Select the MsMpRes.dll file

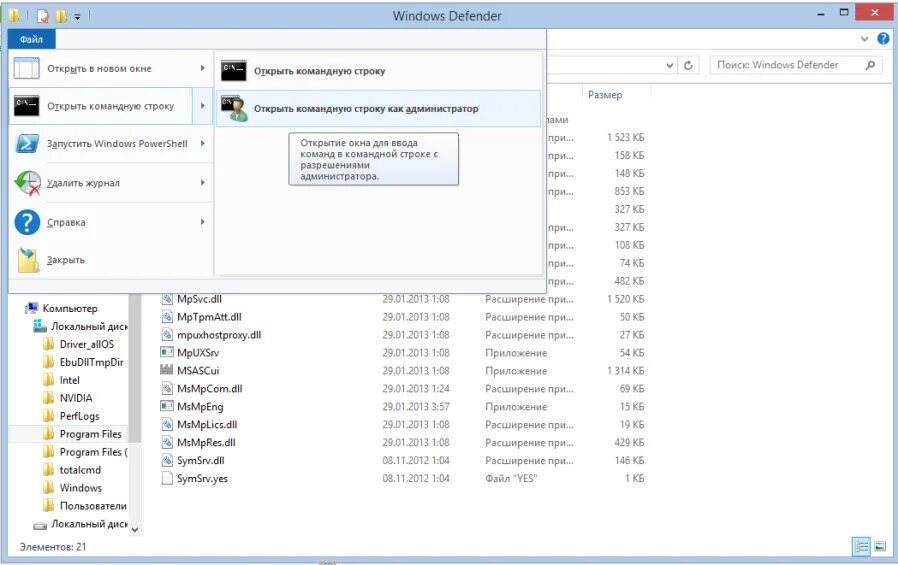click(206, 442)
